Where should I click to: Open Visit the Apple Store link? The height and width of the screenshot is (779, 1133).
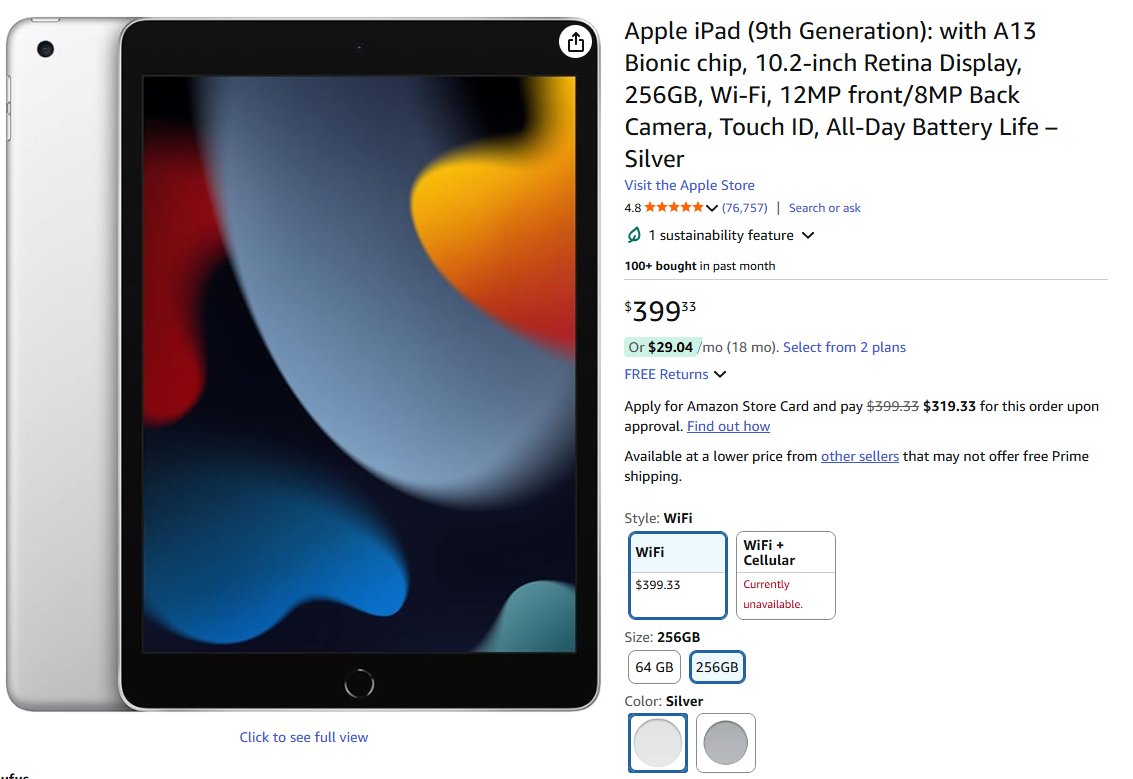(x=689, y=185)
